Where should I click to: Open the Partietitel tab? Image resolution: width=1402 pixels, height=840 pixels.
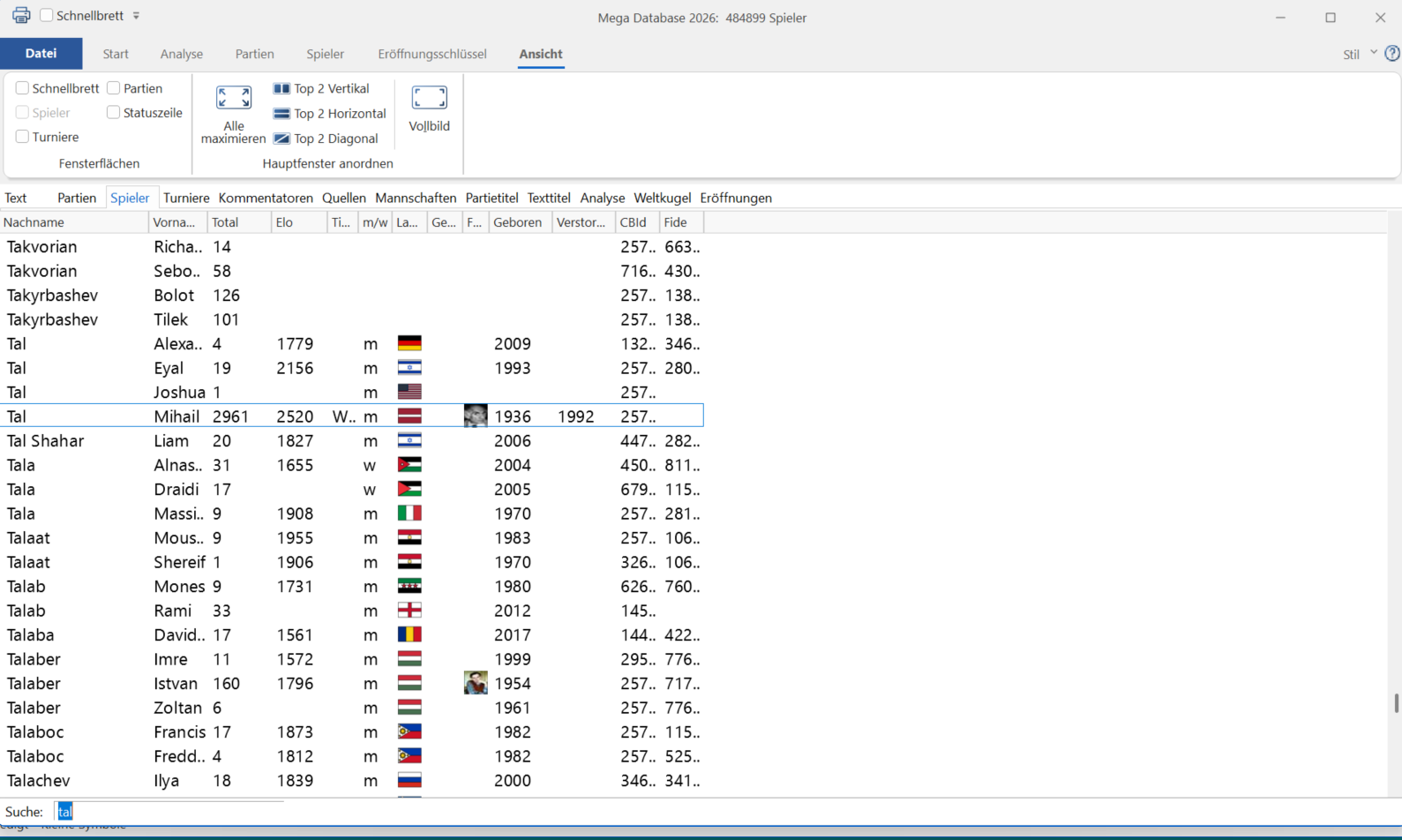coord(491,198)
